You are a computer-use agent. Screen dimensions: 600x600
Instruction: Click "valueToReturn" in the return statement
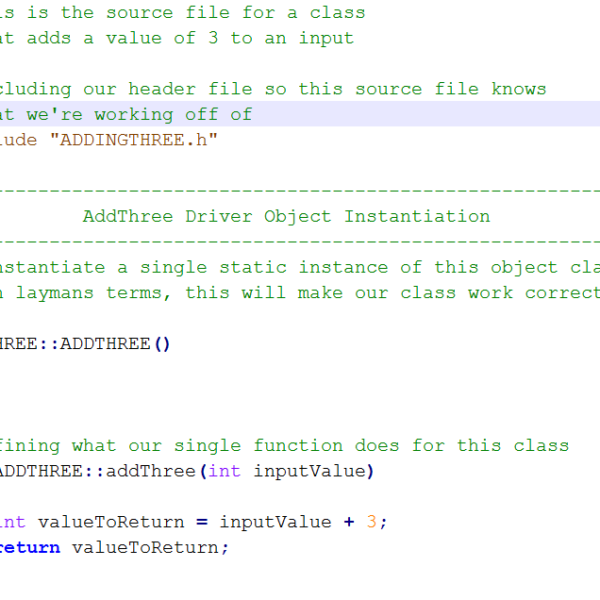150,547
